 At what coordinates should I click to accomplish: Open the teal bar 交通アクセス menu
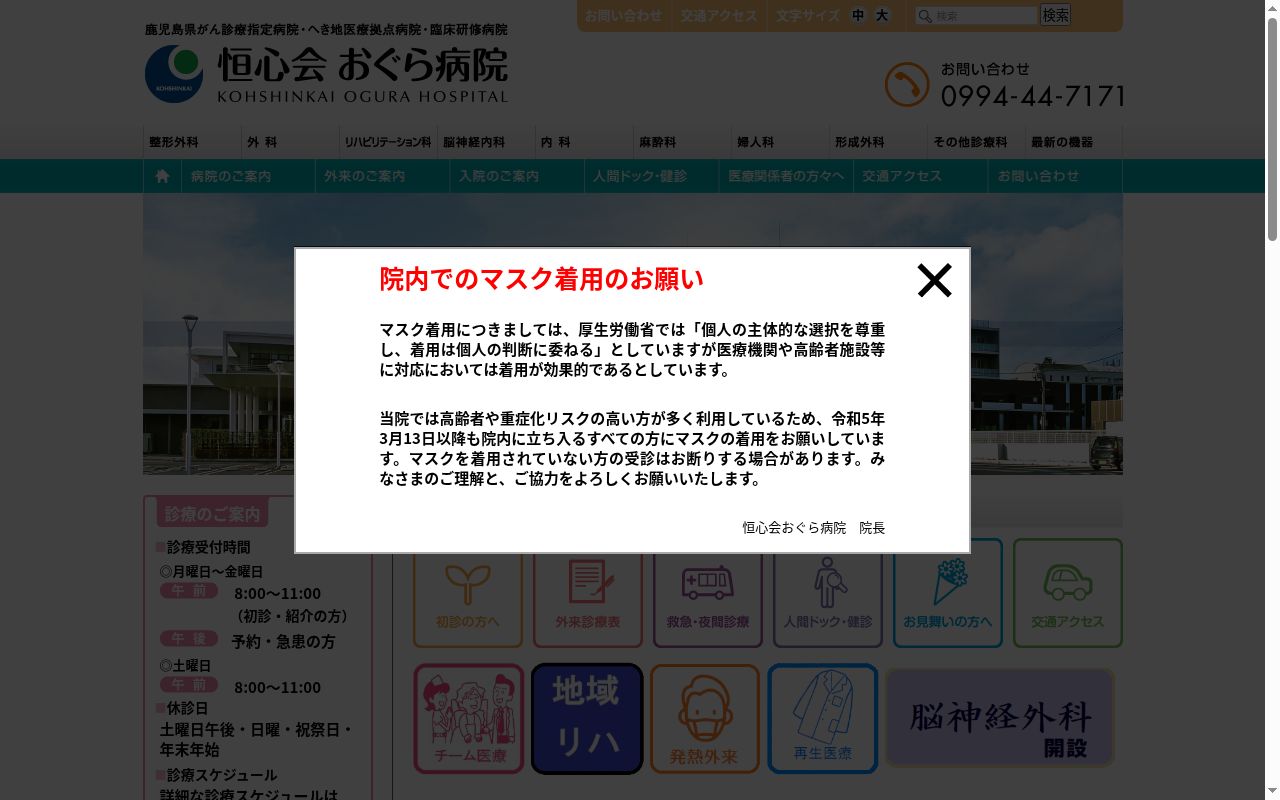tap(920, 176)
